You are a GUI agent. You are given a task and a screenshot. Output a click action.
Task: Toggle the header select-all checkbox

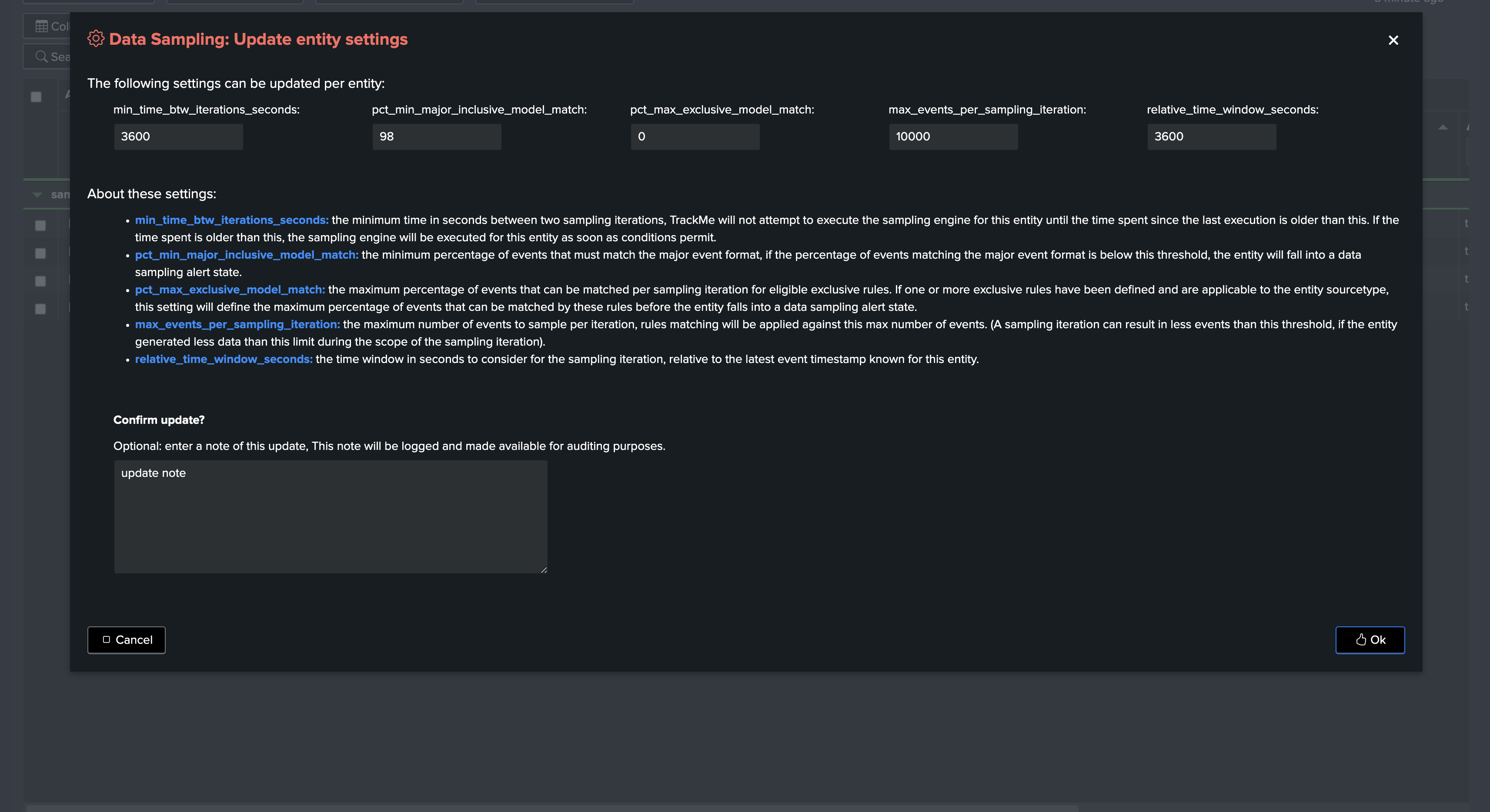click(x=36, y=97)
